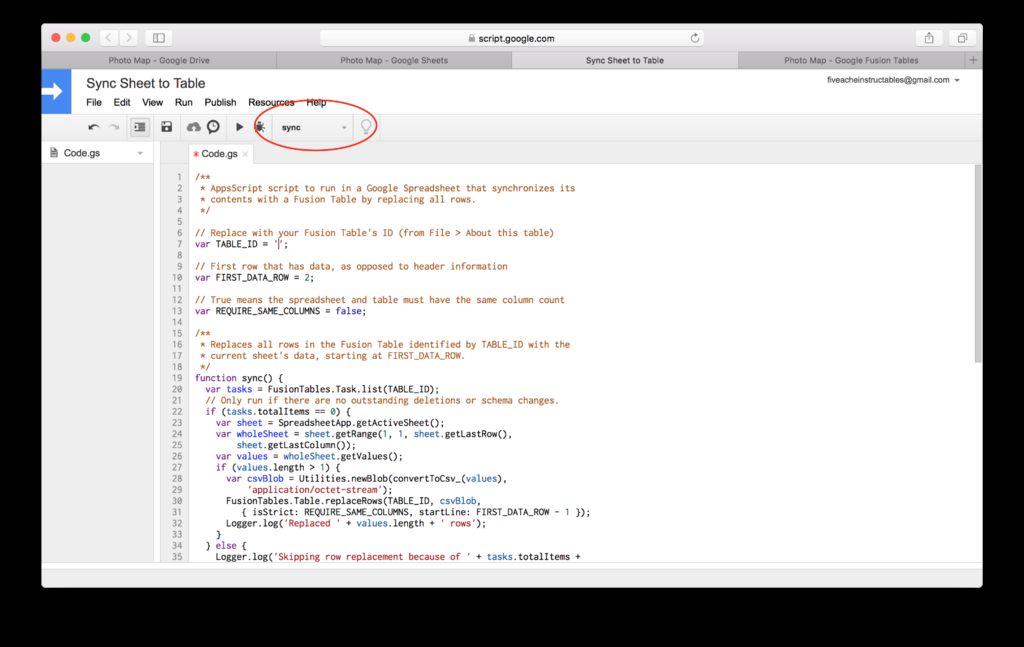Open the sync function selector dropdown
This screenshot has height=647, width=1024.
click(x=313, y=127)
